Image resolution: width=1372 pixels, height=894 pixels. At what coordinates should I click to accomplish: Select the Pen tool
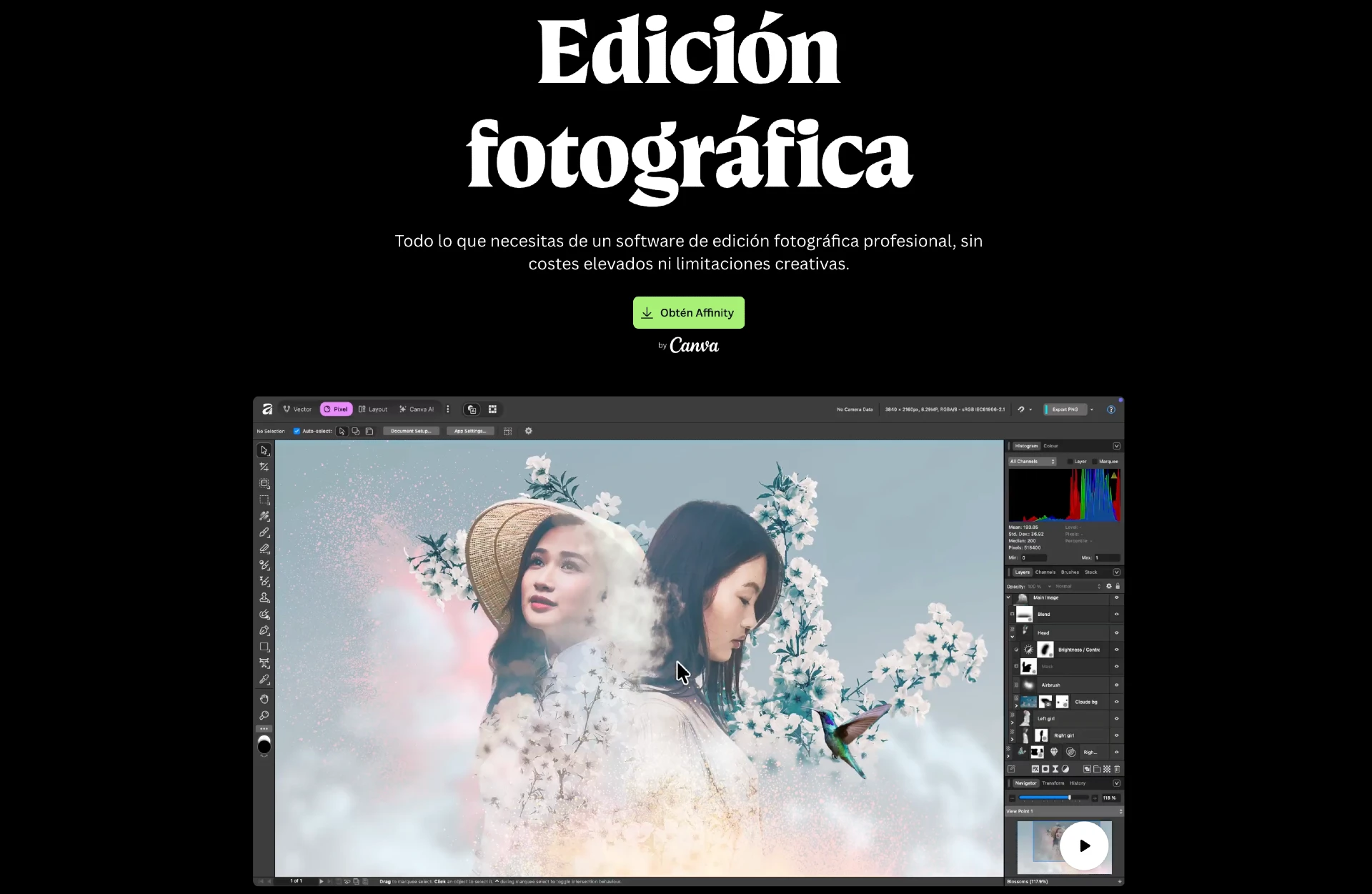pos(264,630)
